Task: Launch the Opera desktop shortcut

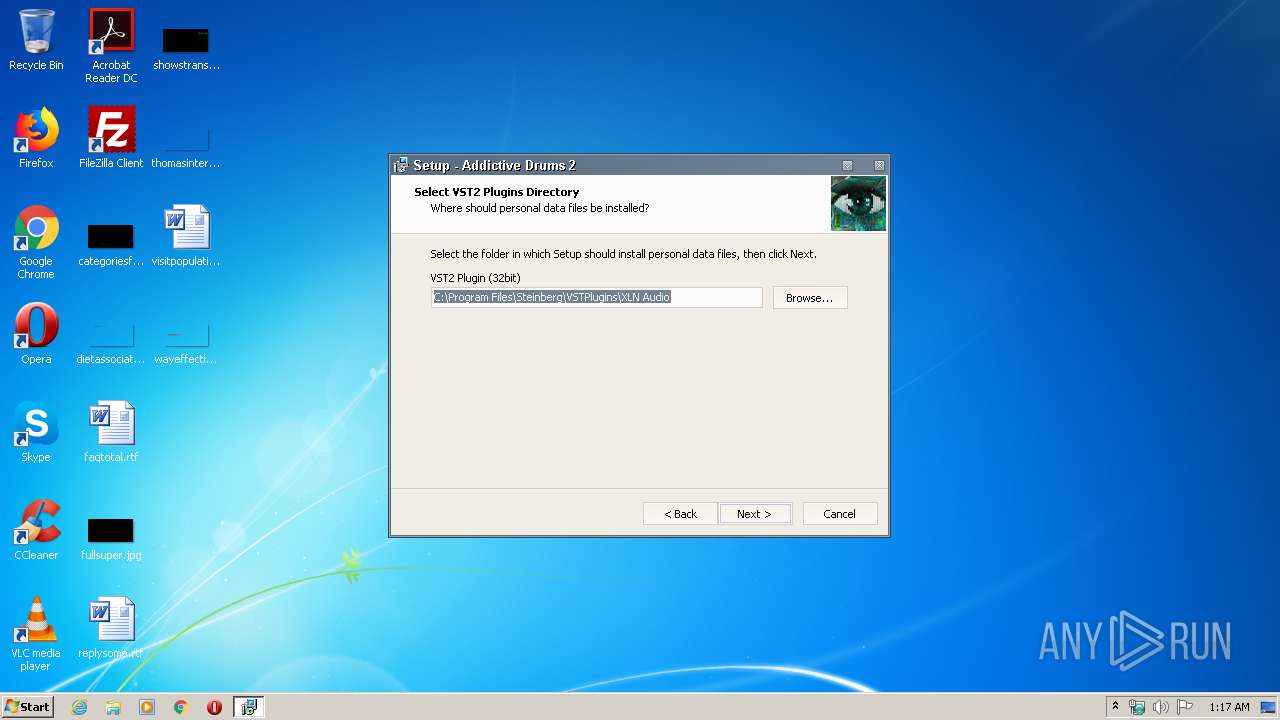Action: pyautogui.click(x=36, y=334)
